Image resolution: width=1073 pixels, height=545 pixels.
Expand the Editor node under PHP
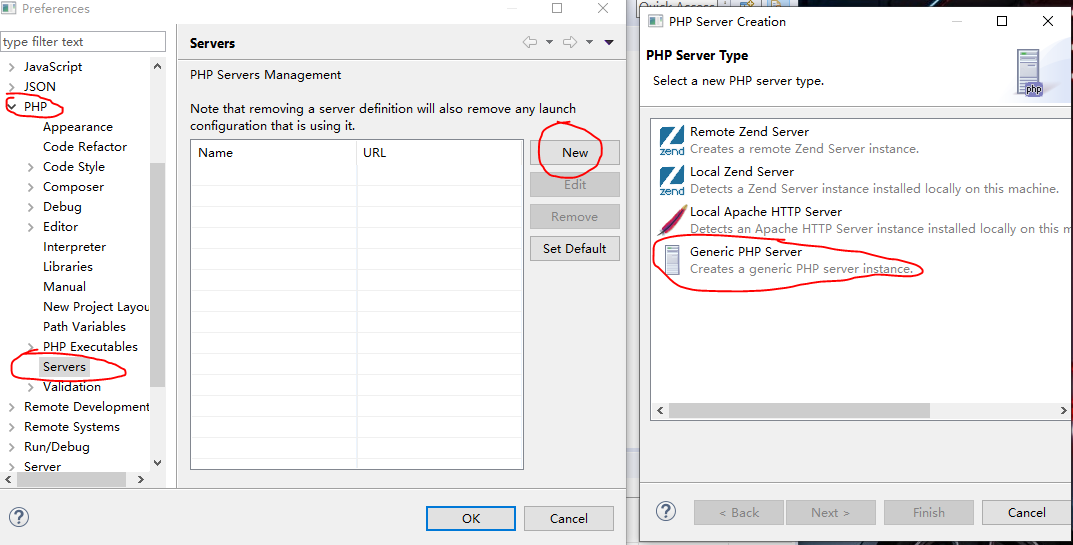click(31, 227)
